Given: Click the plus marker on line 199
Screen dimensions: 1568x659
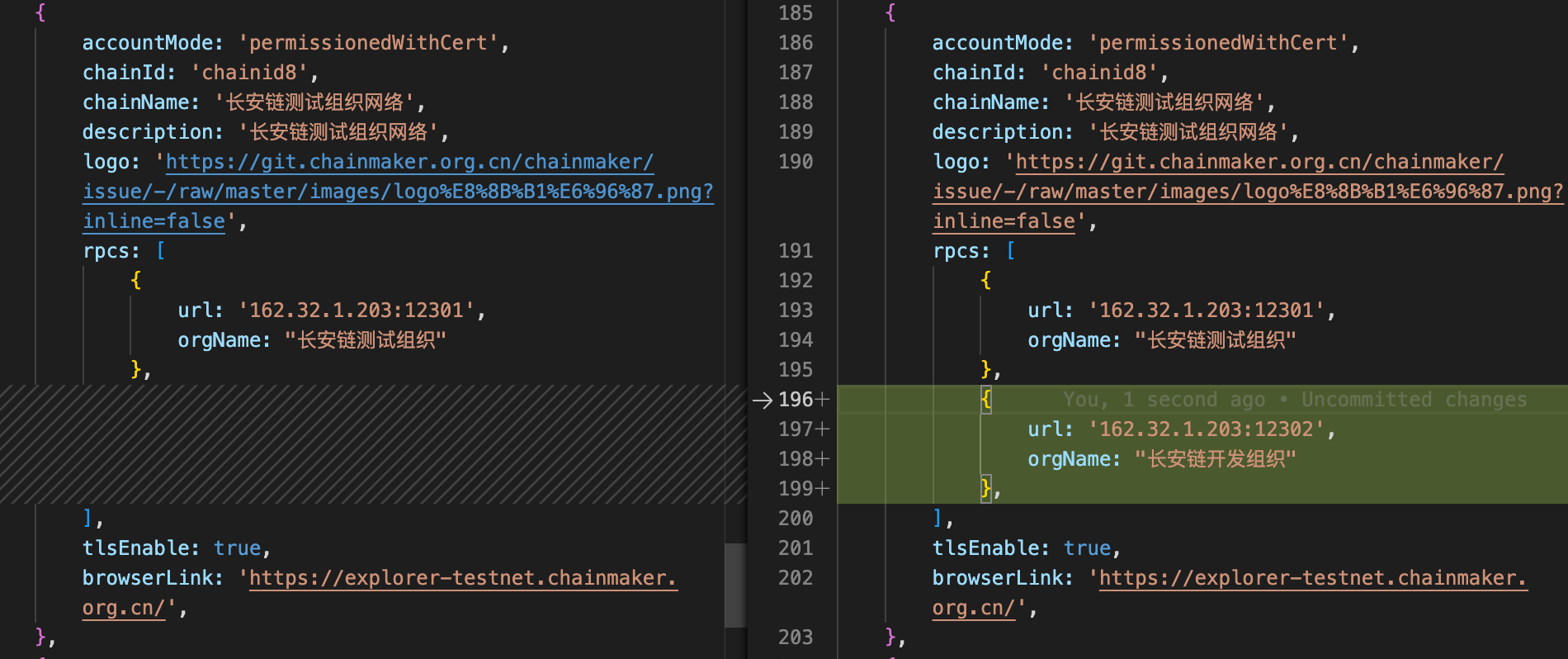Looking at the screenshot, I should [822, 489].
